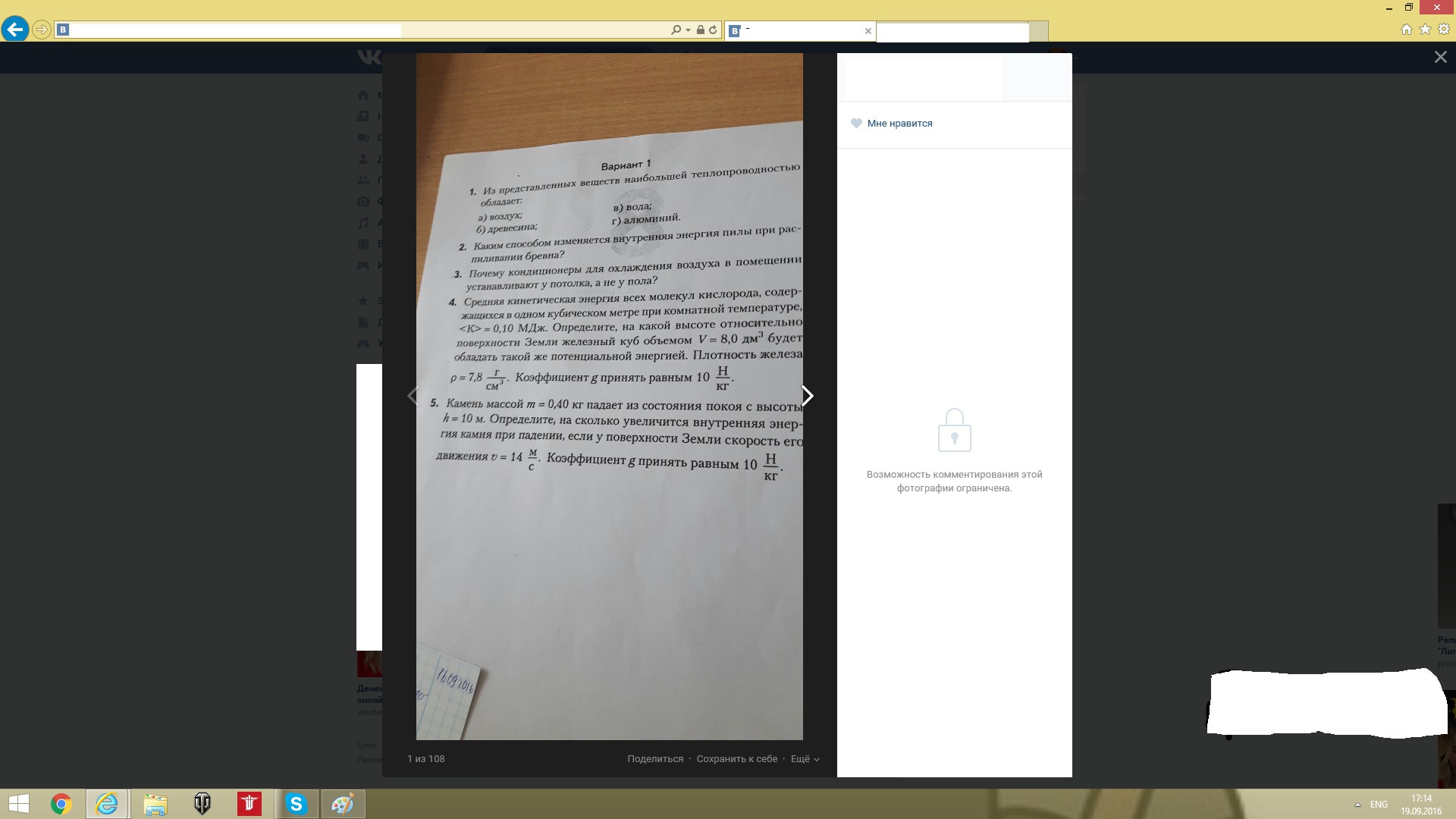Click the browser back arrow button

(15, 30)
